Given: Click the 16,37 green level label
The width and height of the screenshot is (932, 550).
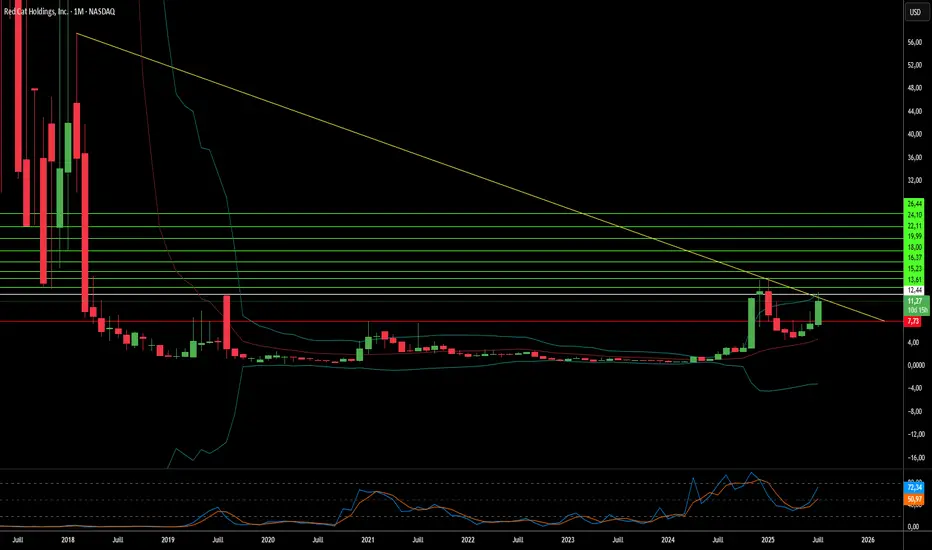Looking at the screenshot, I should 913,257.
